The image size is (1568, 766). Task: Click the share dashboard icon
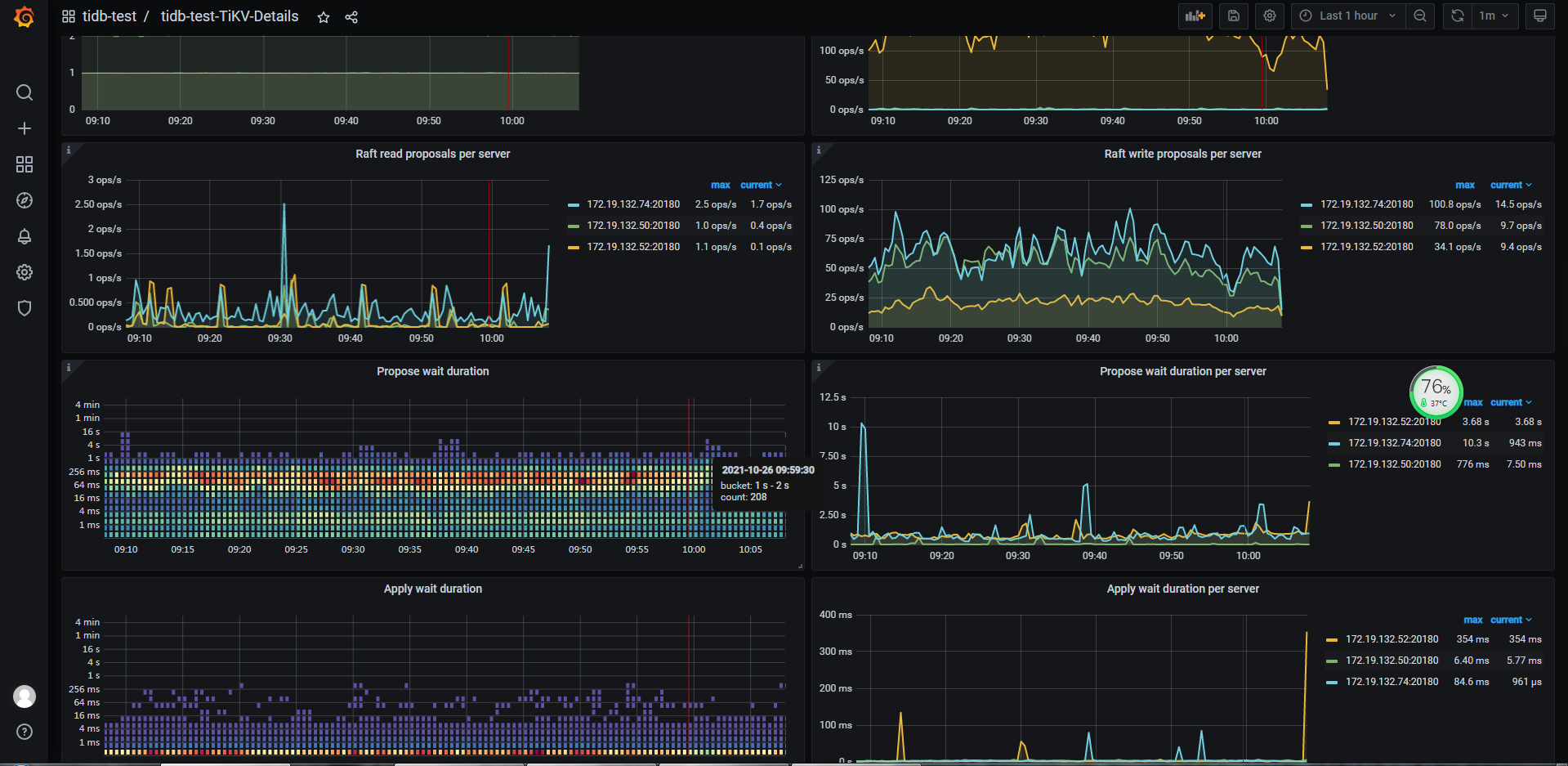351,17
